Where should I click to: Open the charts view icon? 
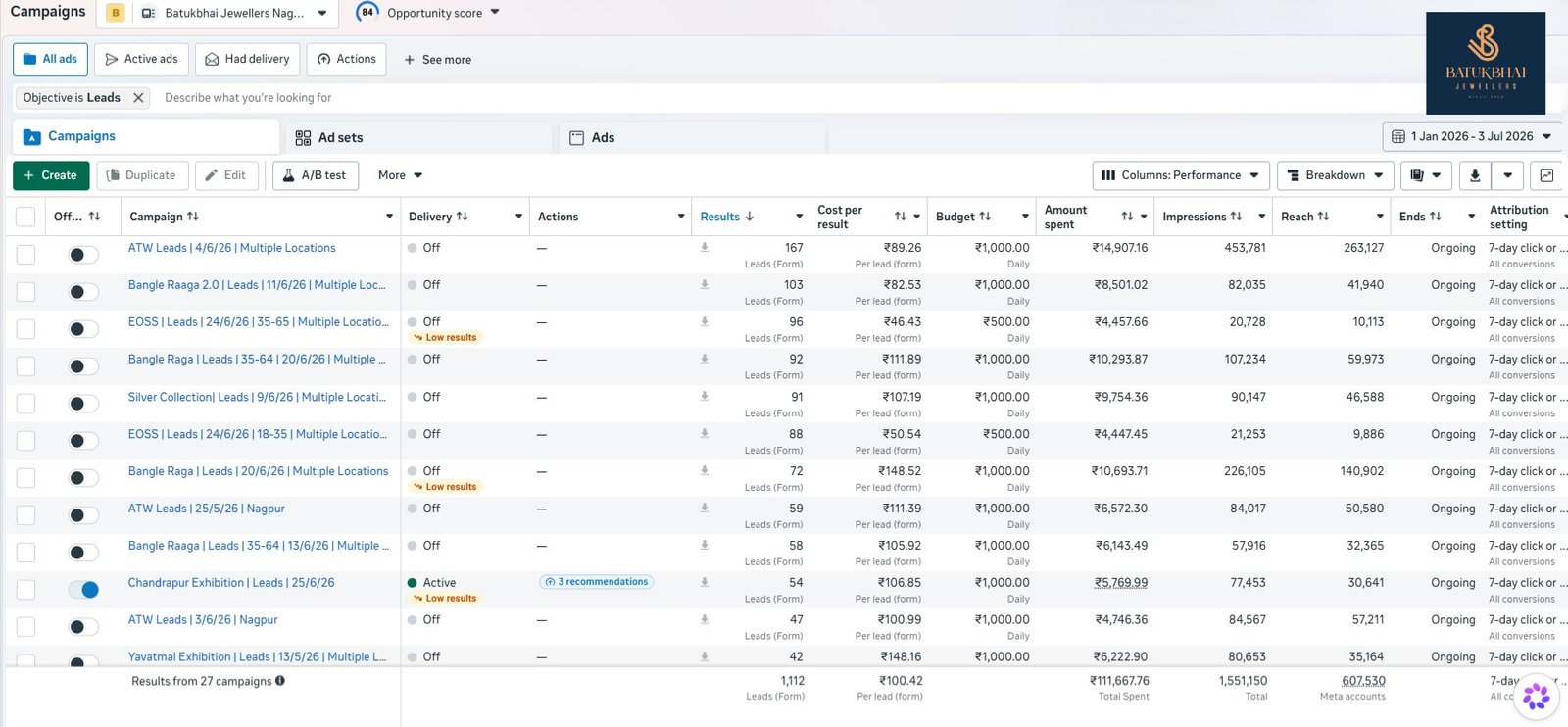[1546, 175]
